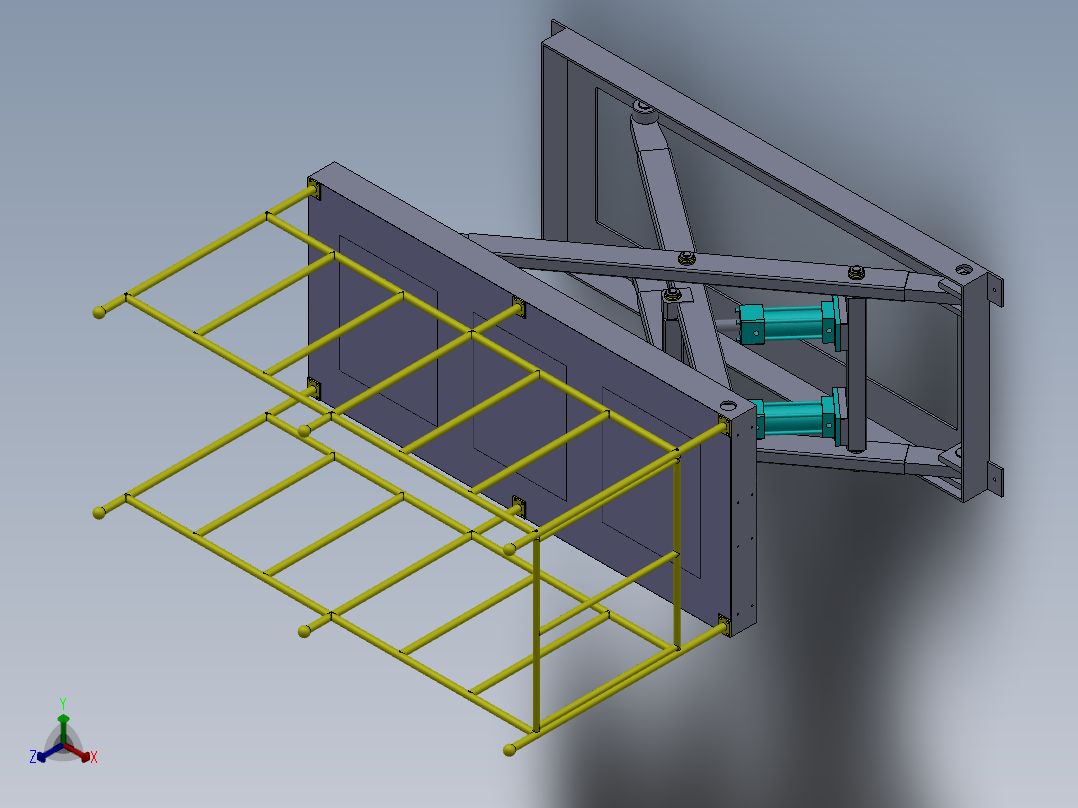Screen dimensions: 1078x808
Task: Select the vertical yellow post on lower rack front
Action: (x=536, y=632)
